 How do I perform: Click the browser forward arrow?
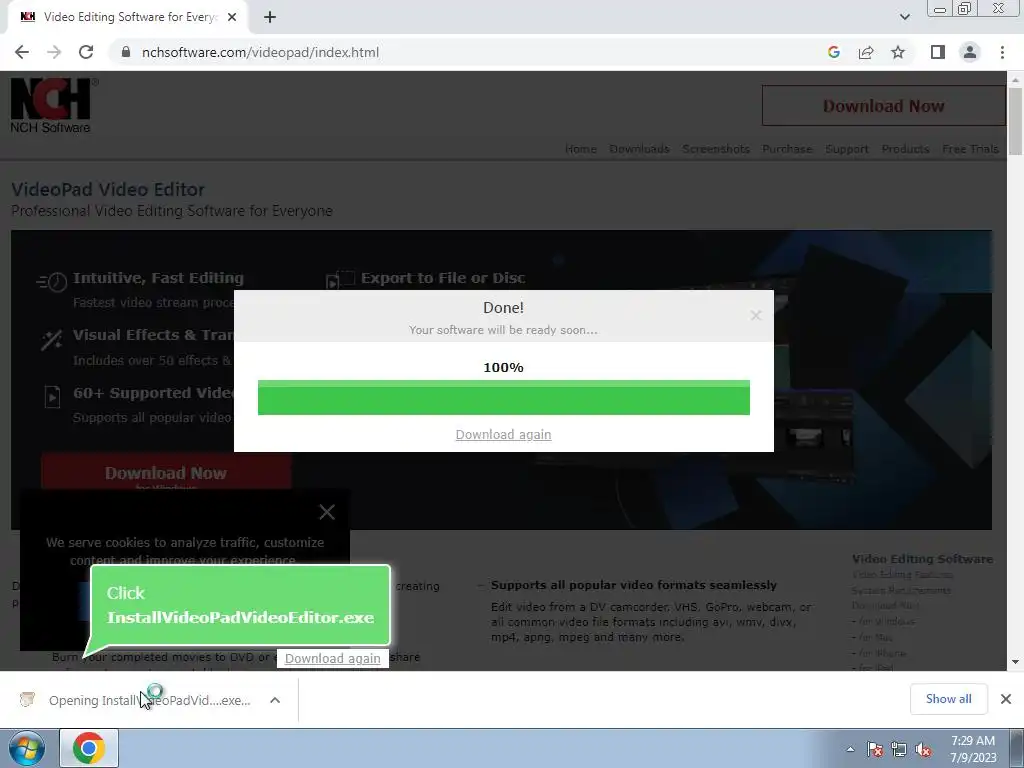[54, 52]
